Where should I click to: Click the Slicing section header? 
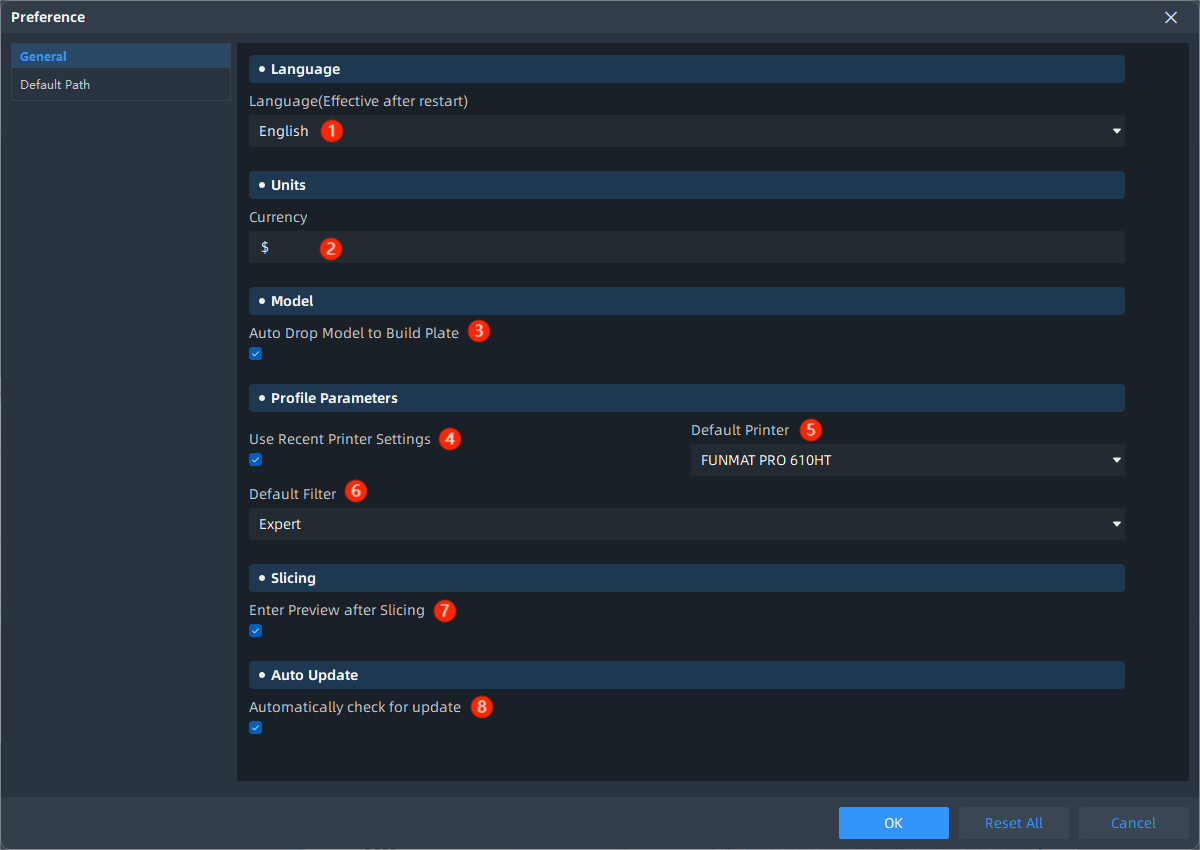click(x=686, y=577)
